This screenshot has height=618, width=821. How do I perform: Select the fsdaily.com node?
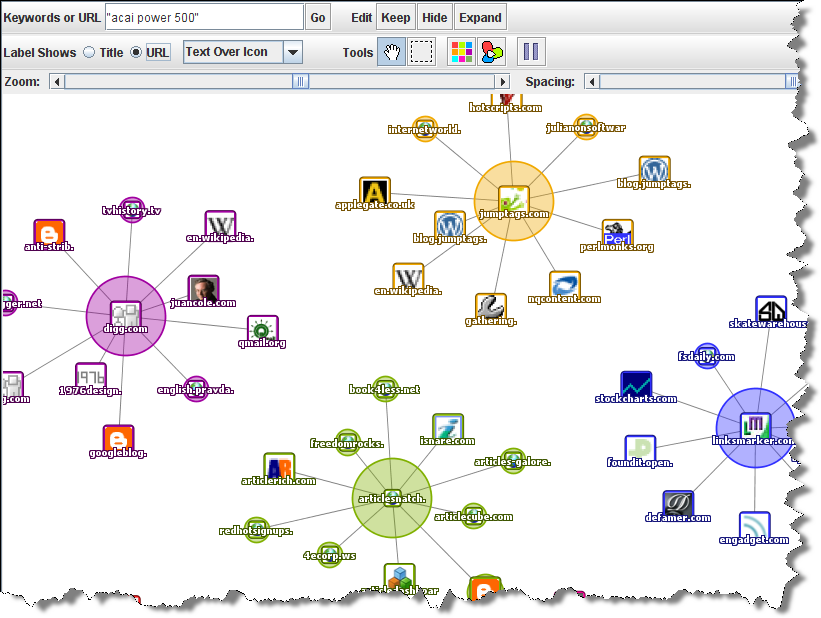tap(707, 356)
